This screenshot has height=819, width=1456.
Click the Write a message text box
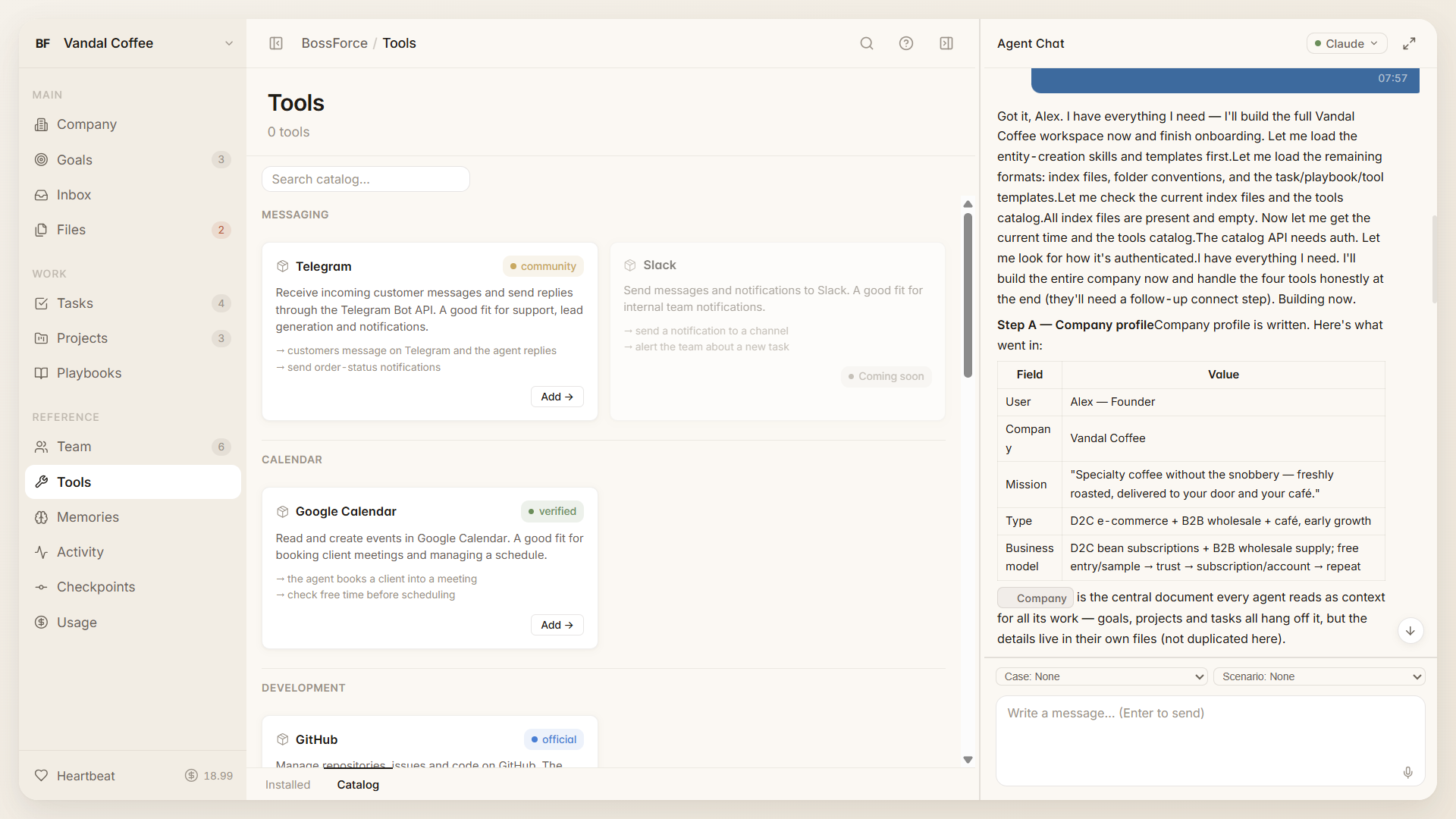tap(1210, 741)
